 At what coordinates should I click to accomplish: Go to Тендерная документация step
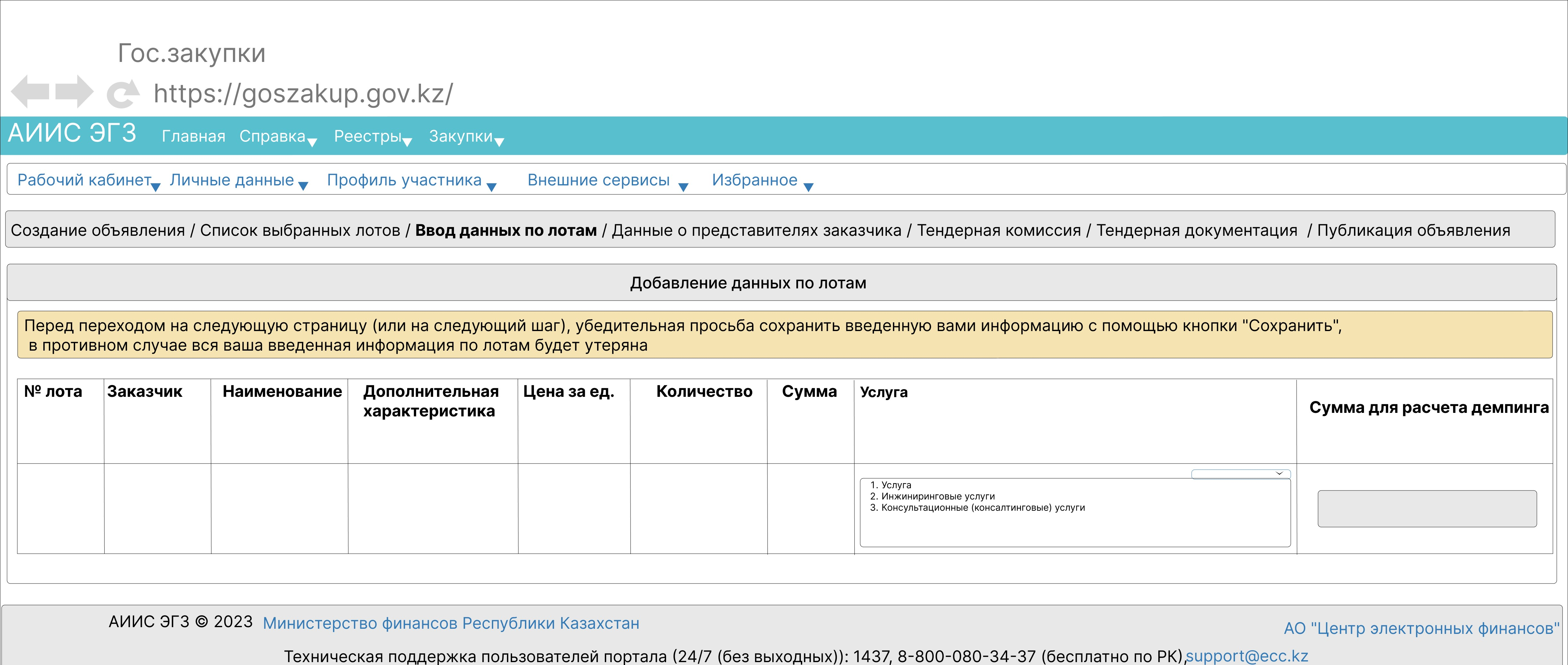[1197, 231]
